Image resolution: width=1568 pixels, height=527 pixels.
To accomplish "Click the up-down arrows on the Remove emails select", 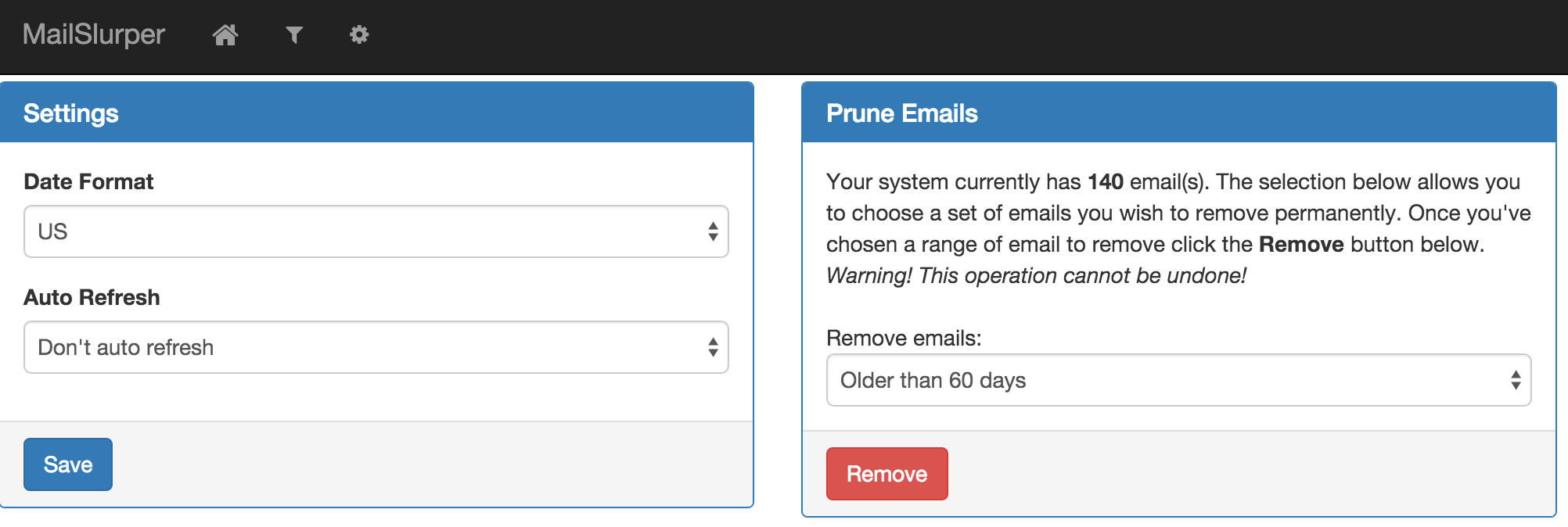I will tap(1516, 380).
